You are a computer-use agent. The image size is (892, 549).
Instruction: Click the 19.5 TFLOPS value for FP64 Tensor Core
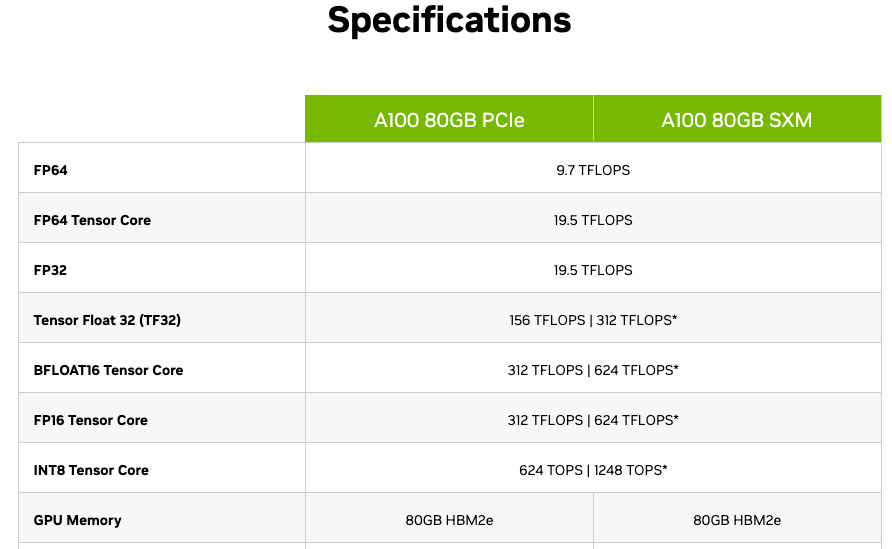point(593,220)
